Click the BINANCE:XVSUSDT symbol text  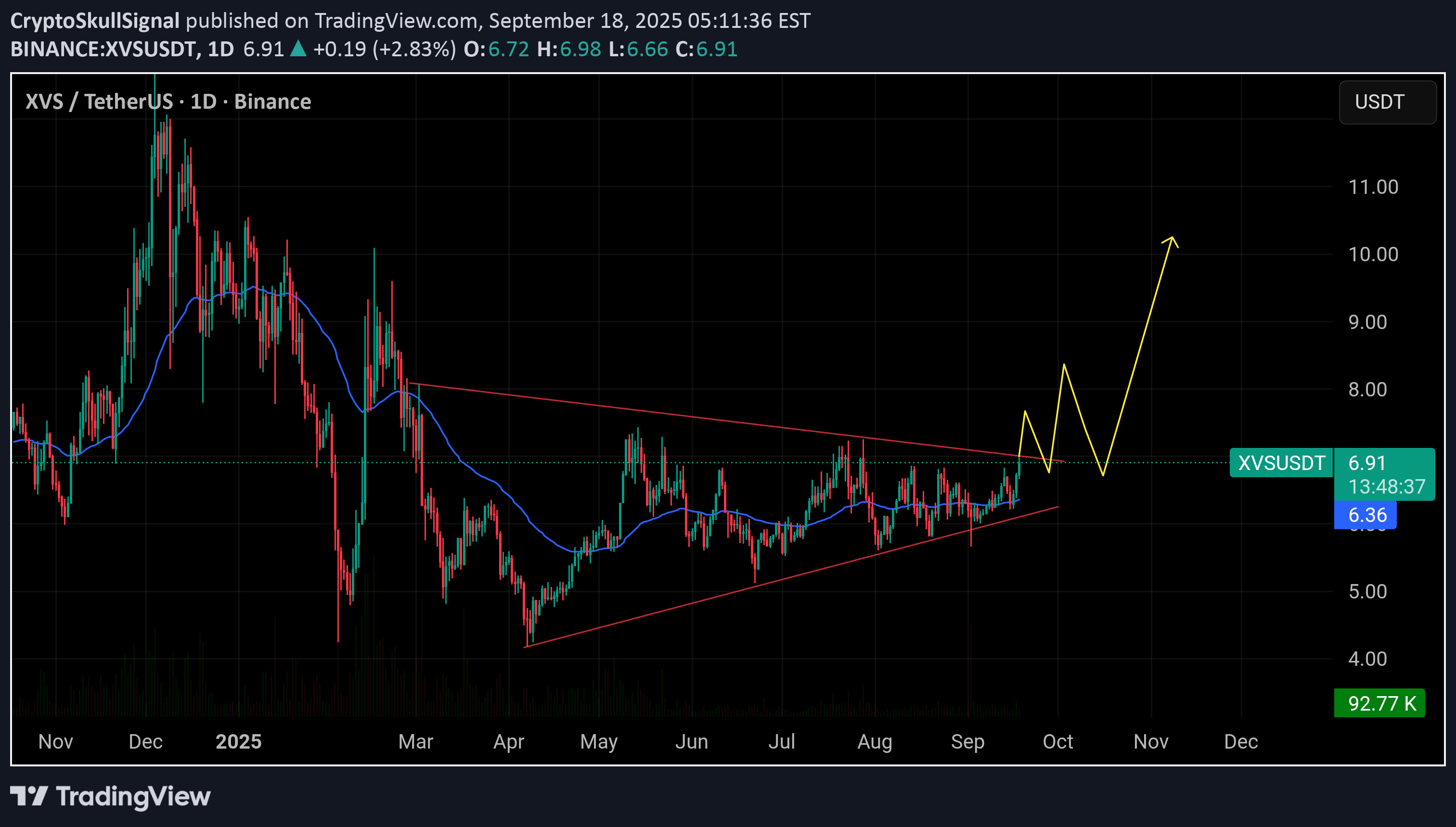(x=103, y=50)
